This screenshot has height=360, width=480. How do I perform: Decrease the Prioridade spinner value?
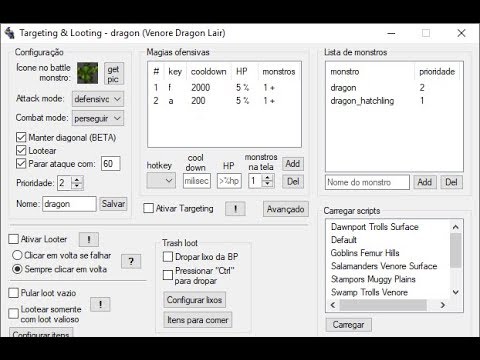tap(77, 186)
